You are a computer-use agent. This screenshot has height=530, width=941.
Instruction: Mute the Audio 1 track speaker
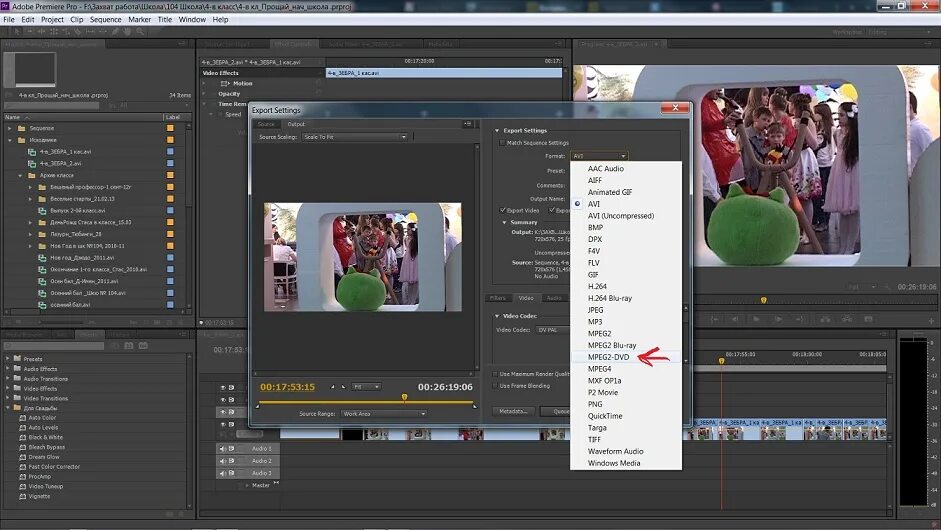pos(223,448)
